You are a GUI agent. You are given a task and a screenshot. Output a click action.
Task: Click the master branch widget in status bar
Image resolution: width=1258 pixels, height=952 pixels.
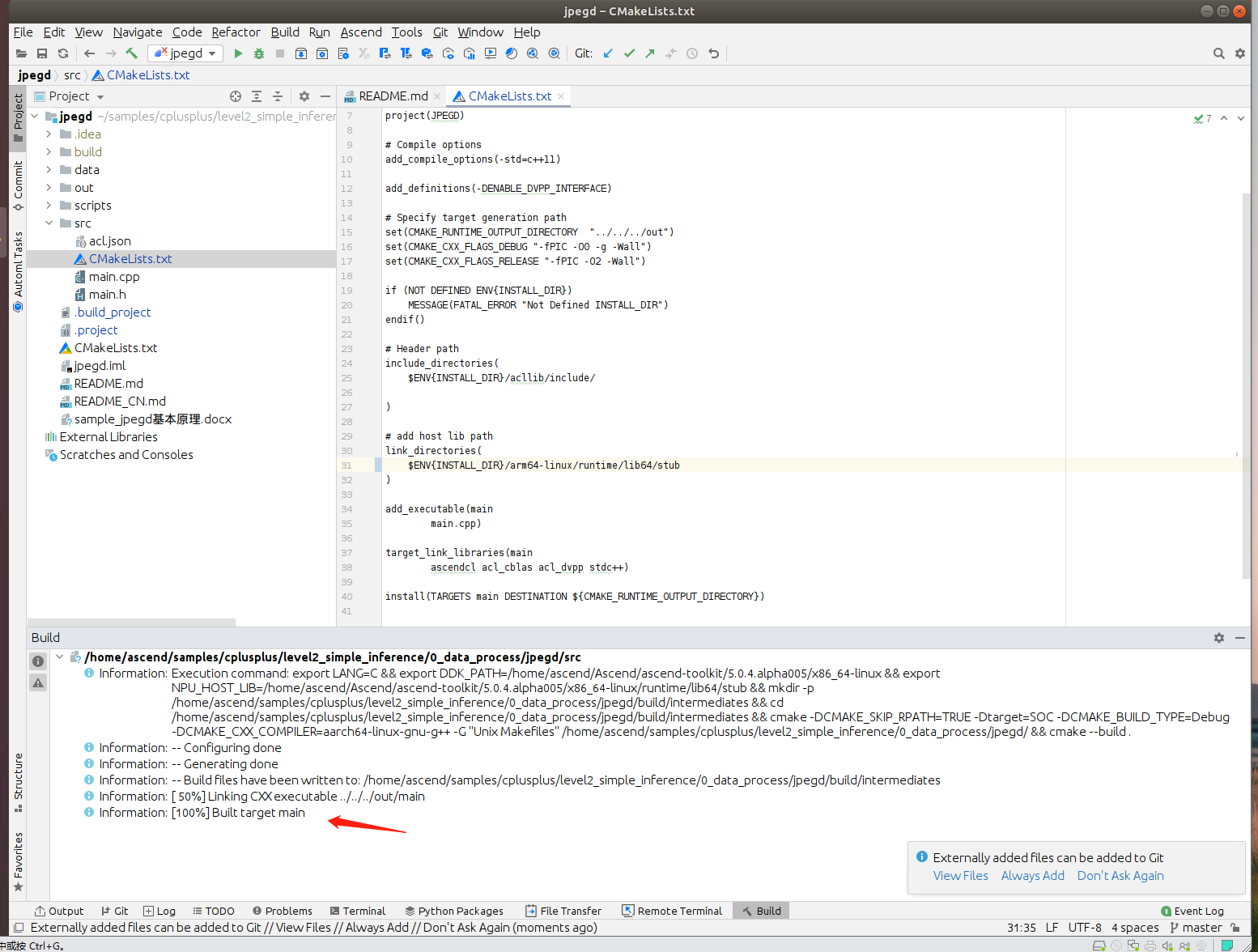click(1196, 928)
